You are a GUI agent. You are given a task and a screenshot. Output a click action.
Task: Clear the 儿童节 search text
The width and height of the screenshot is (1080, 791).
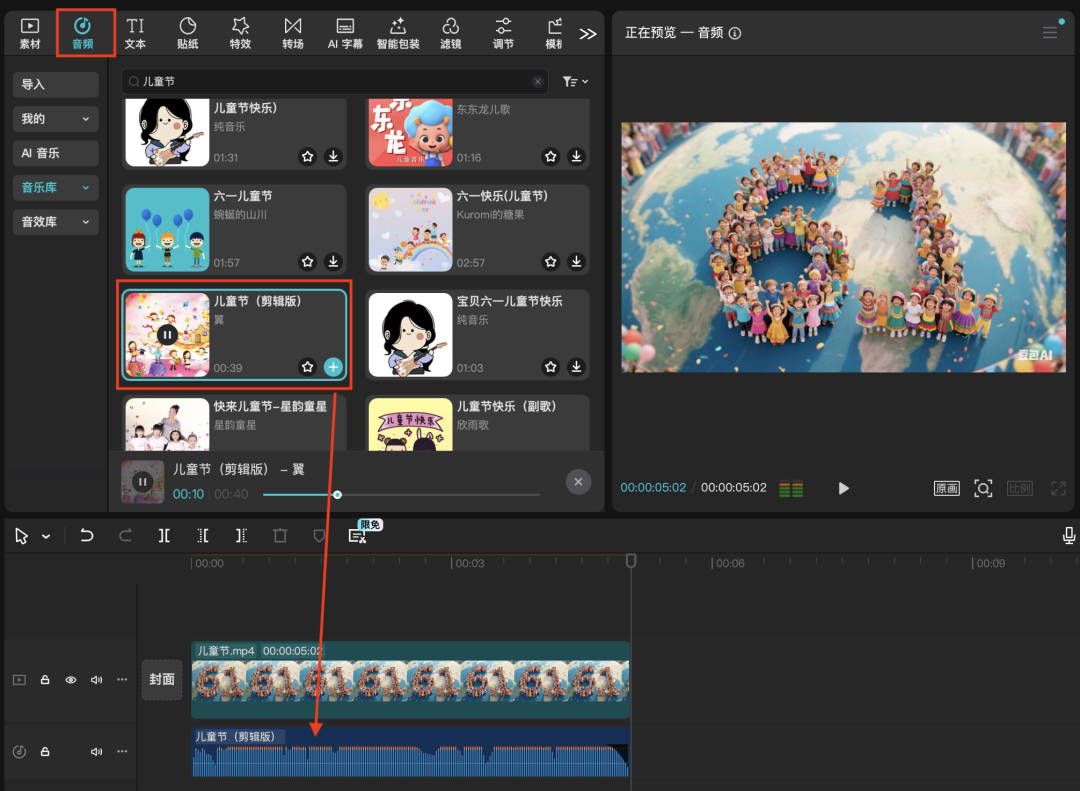click(x=538, y=82)
